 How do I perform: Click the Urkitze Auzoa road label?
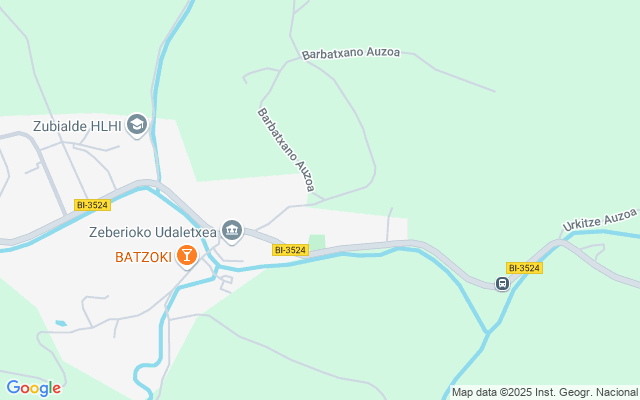pos(600,220)
